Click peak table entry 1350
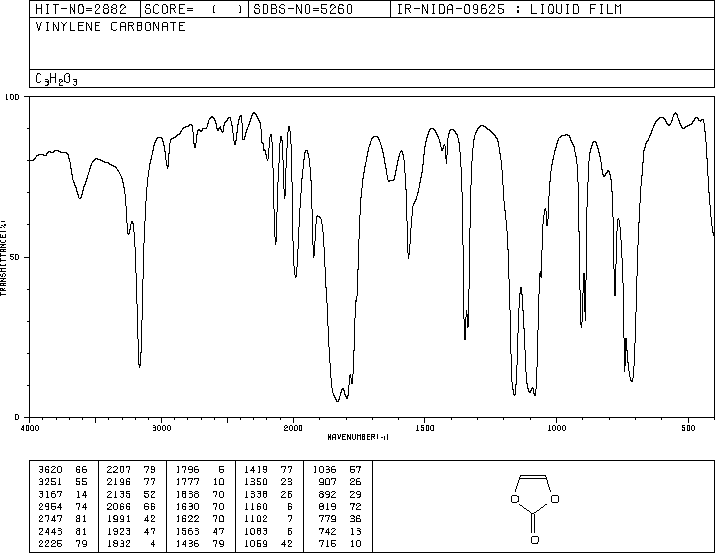 click(256, 481)
